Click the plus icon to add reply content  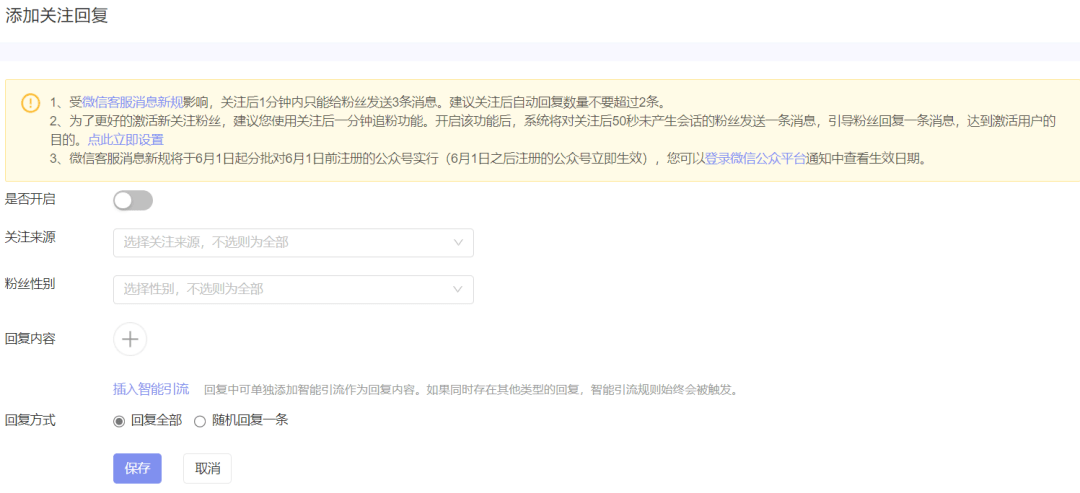click(x=130, y=339)
